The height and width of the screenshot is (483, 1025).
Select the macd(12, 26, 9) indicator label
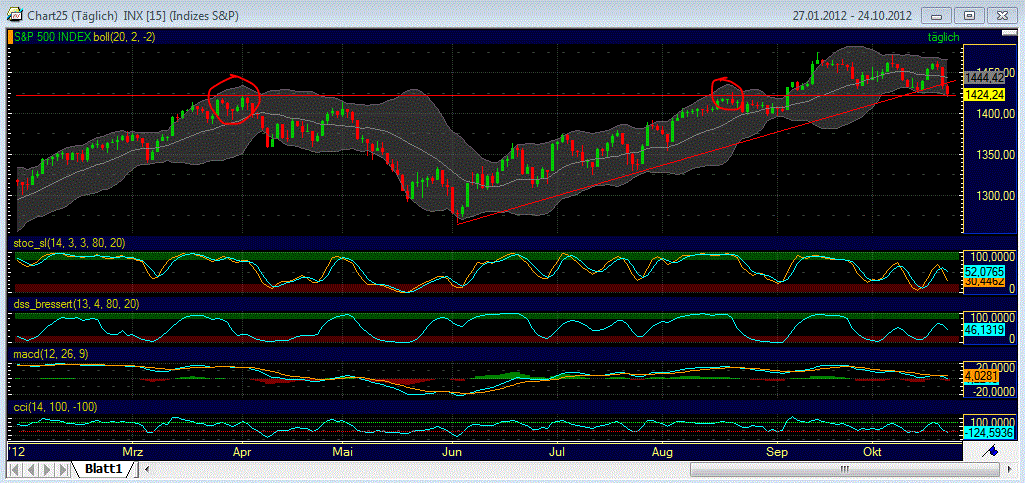[52, 354]
